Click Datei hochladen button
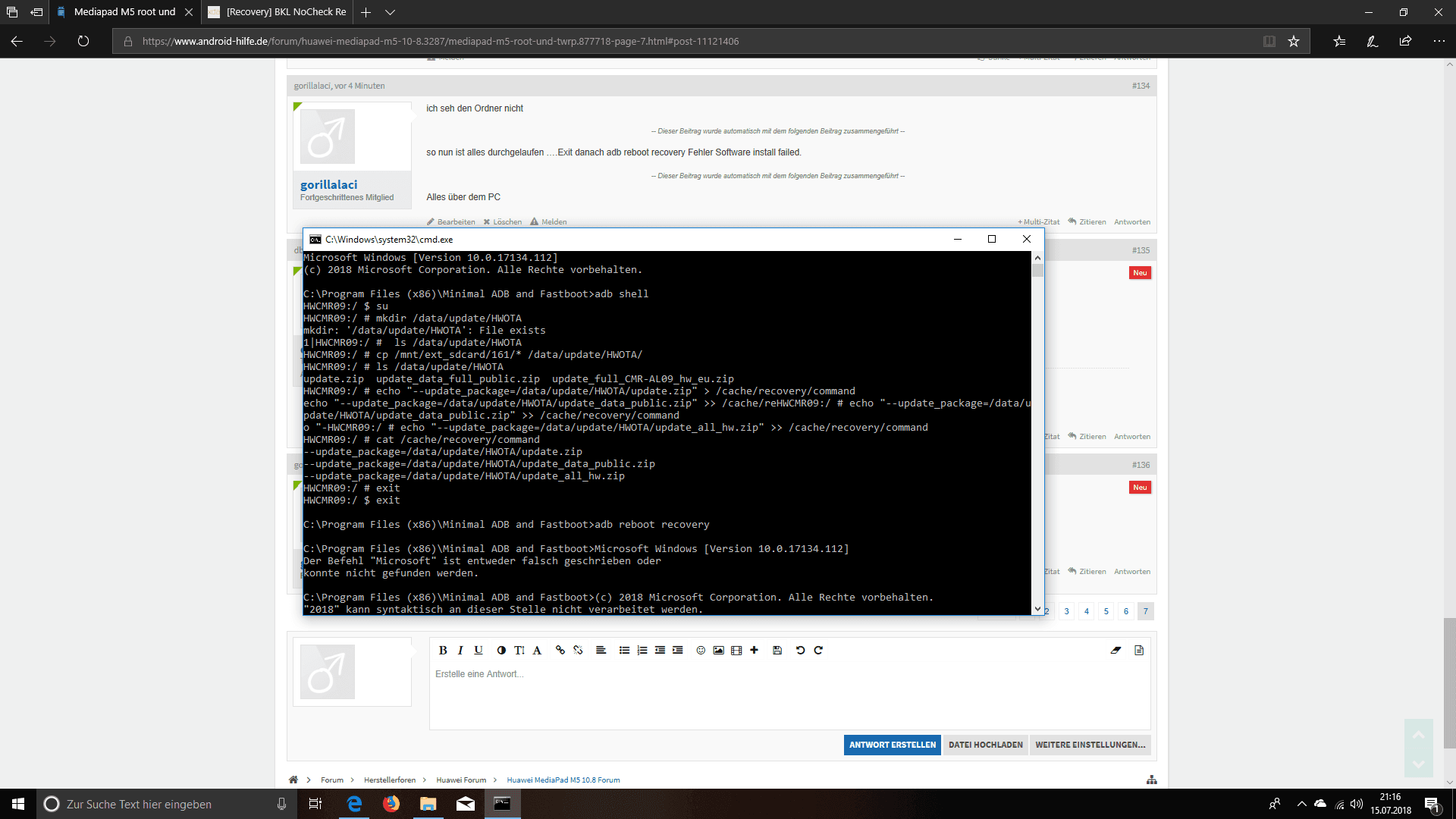 pyautogui.click(x=985, y=745)
